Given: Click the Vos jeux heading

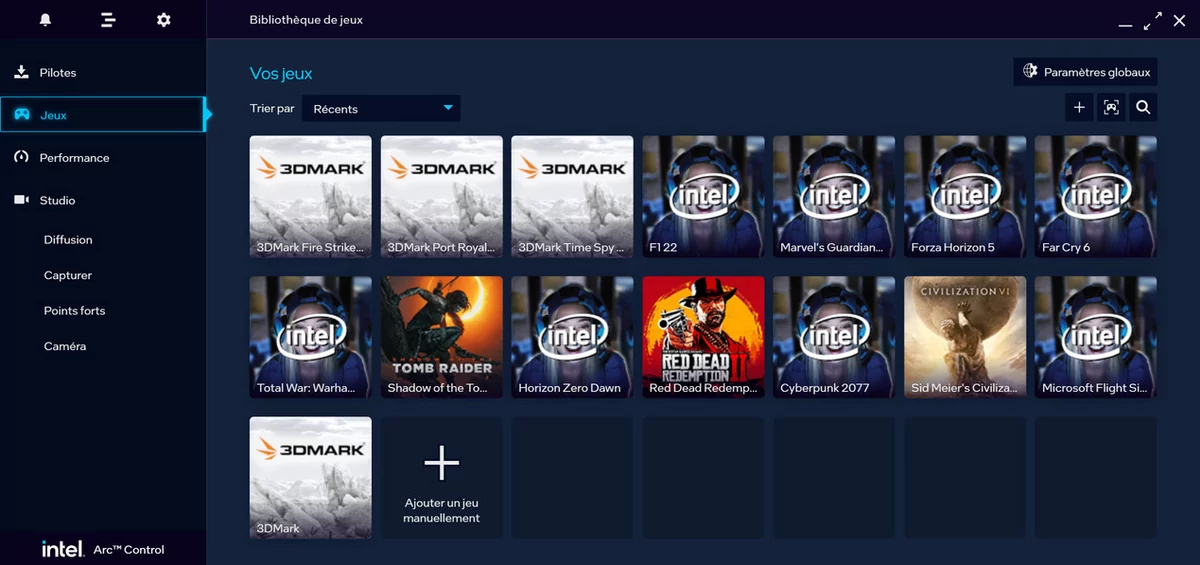Looking at the screenshot, I should coord(281,73).
